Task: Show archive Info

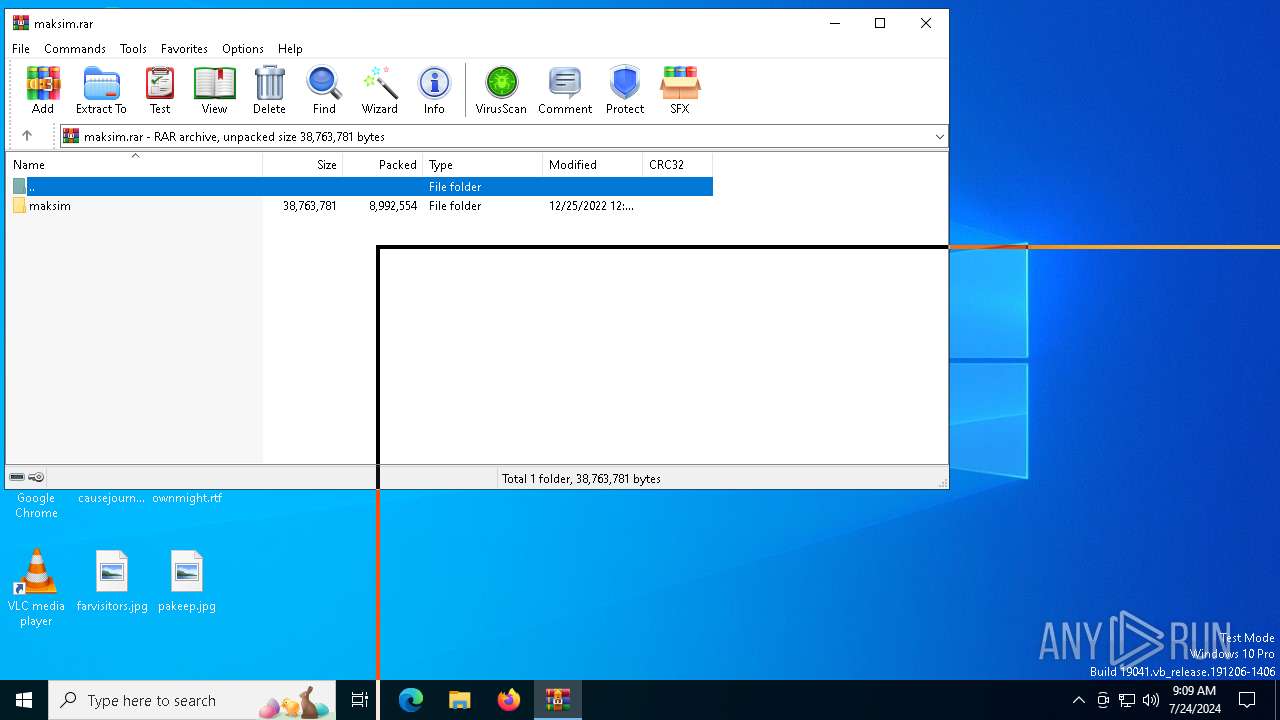Action: pyautogui.click(x=434, y=91)
